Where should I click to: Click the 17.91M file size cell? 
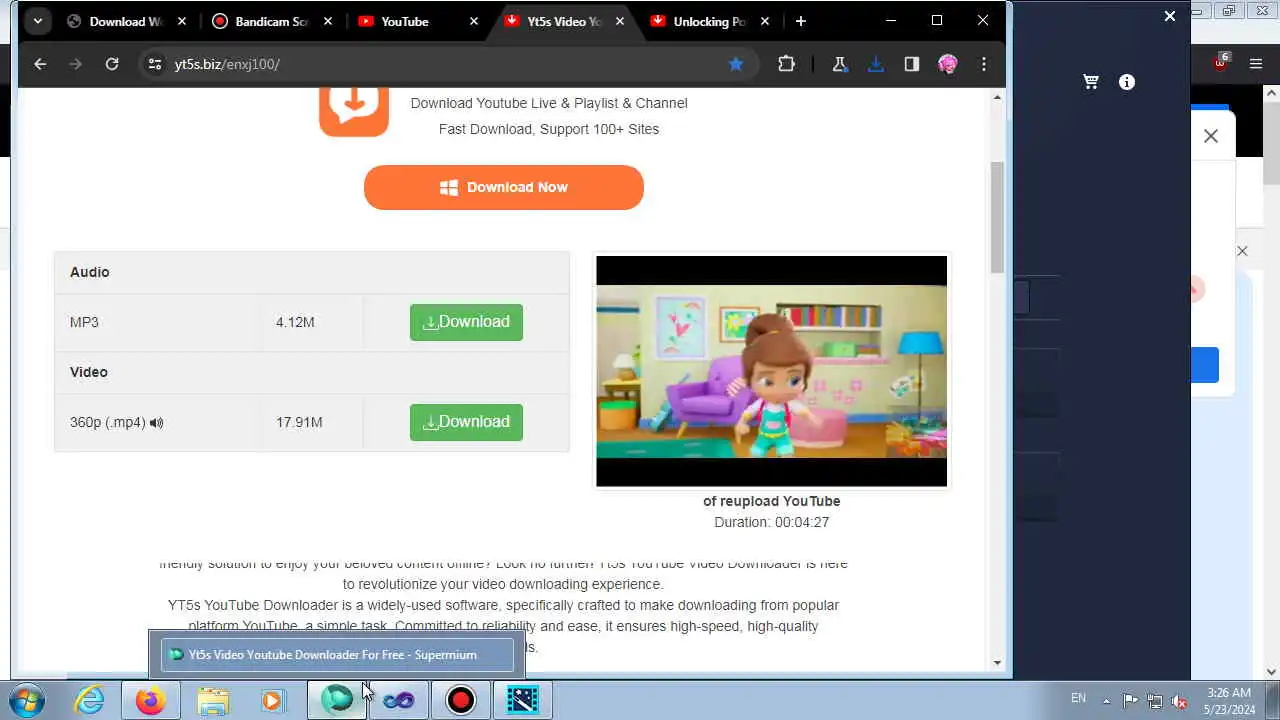[x=299, y=422]
